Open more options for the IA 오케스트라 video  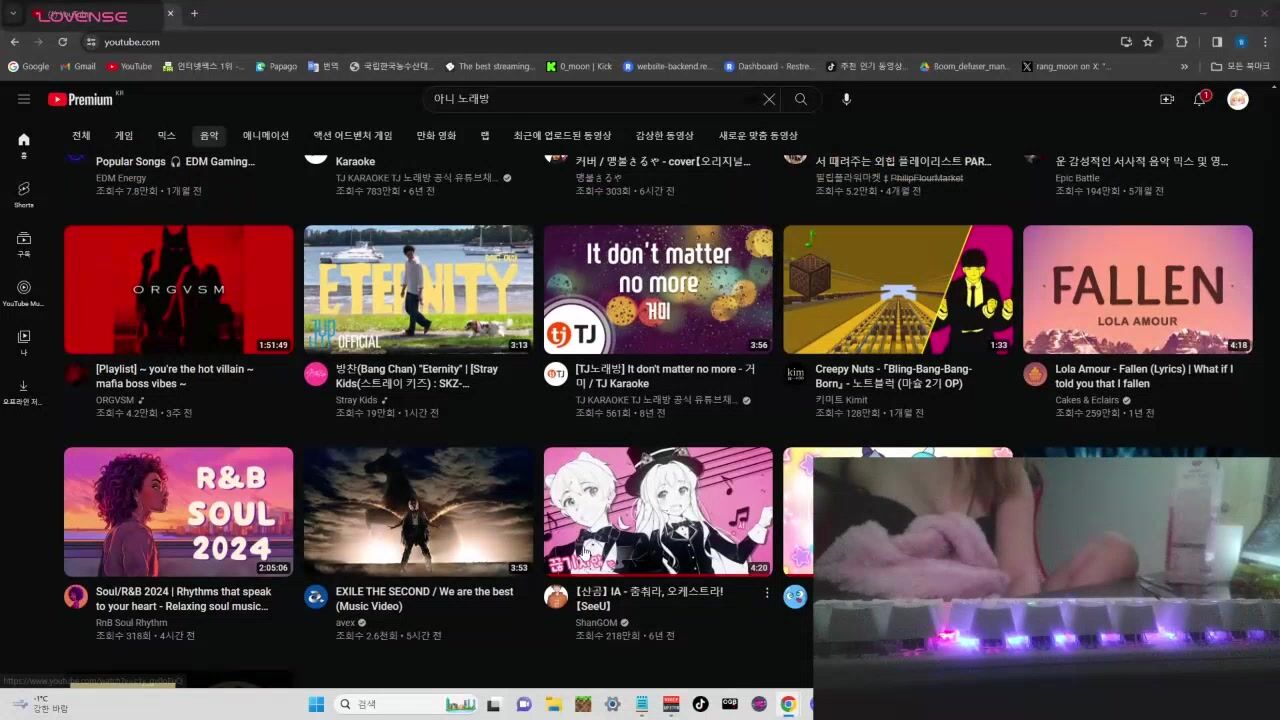tap(767, 594)
